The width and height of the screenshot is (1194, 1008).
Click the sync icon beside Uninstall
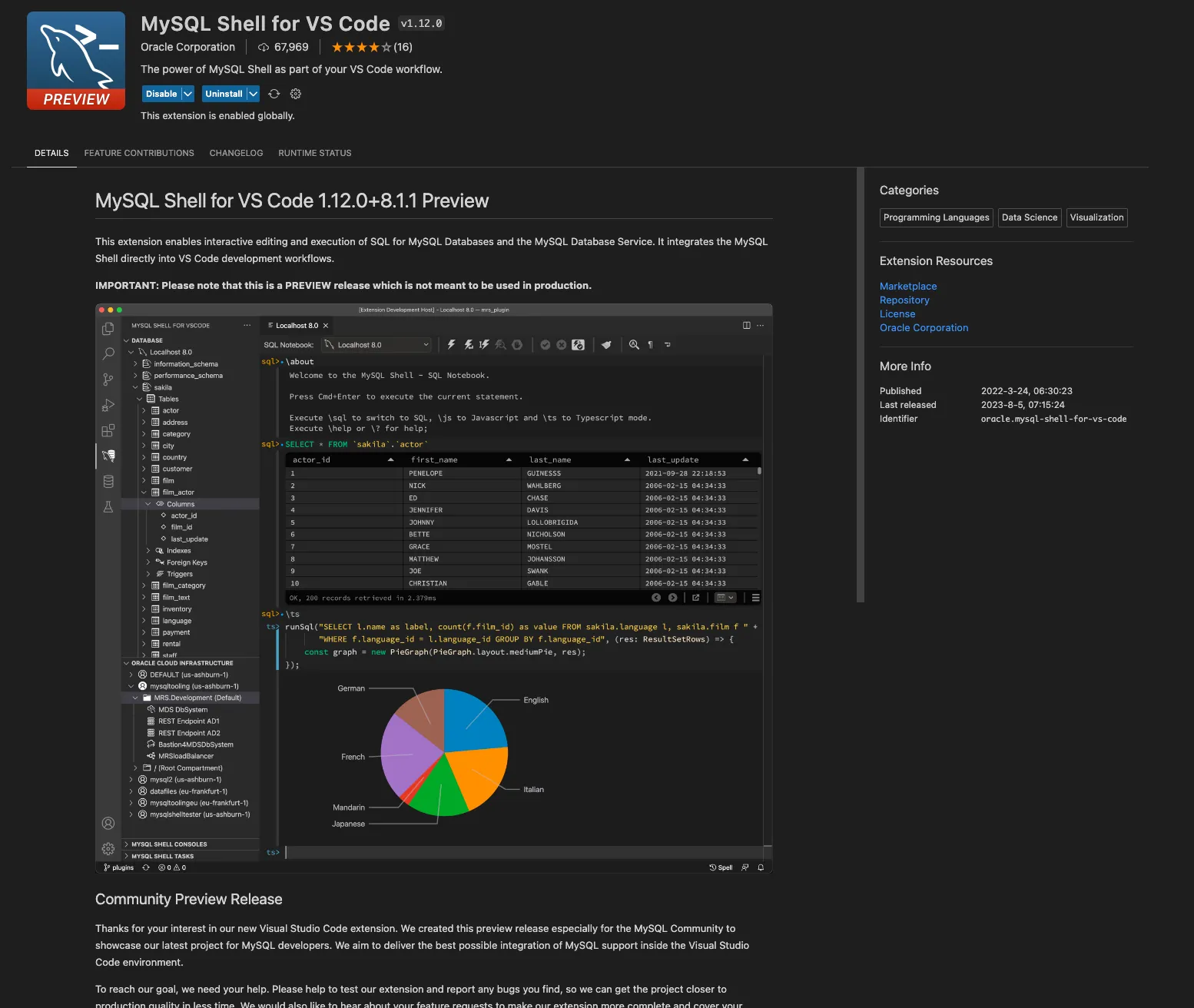point(274,94)
